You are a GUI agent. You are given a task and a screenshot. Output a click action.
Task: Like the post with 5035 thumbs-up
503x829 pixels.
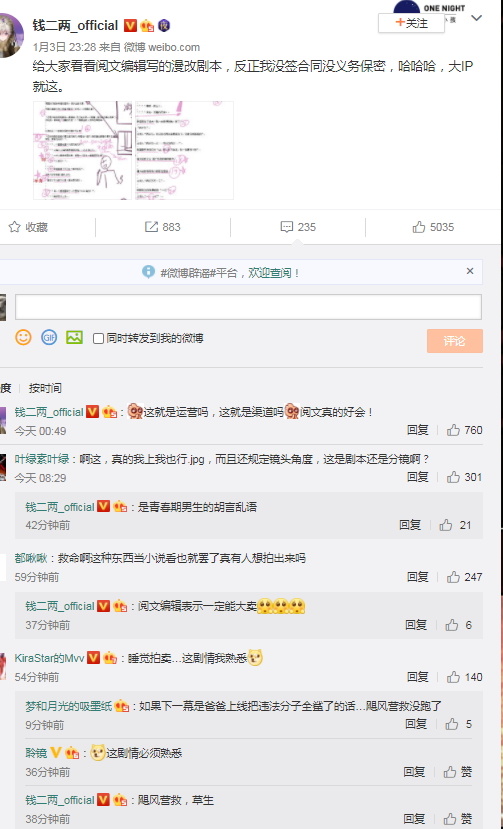pyautogui.click(x=419, y=227)
